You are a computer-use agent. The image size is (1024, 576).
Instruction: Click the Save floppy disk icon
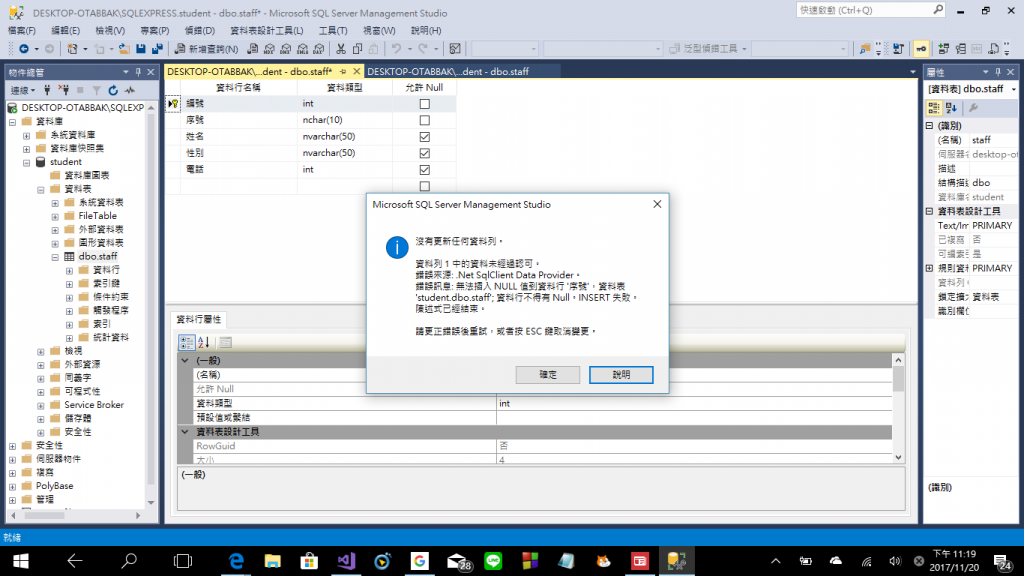(x=140, y=49)
